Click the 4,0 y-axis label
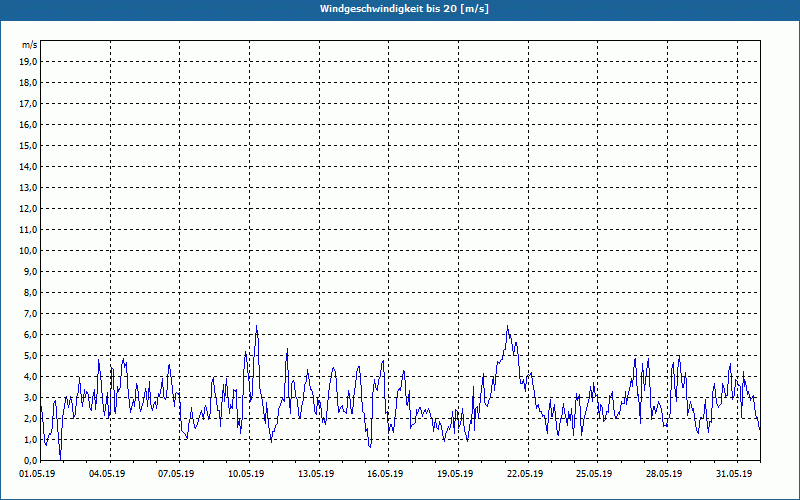The image size is (800, 500). tap(30, 377)
